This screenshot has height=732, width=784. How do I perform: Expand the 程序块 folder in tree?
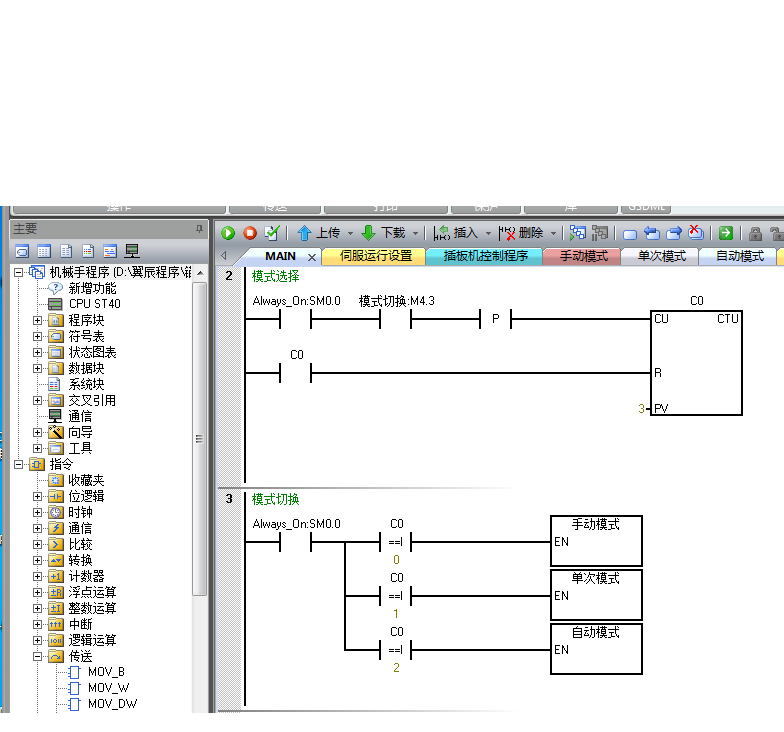[x=38, y=320]
